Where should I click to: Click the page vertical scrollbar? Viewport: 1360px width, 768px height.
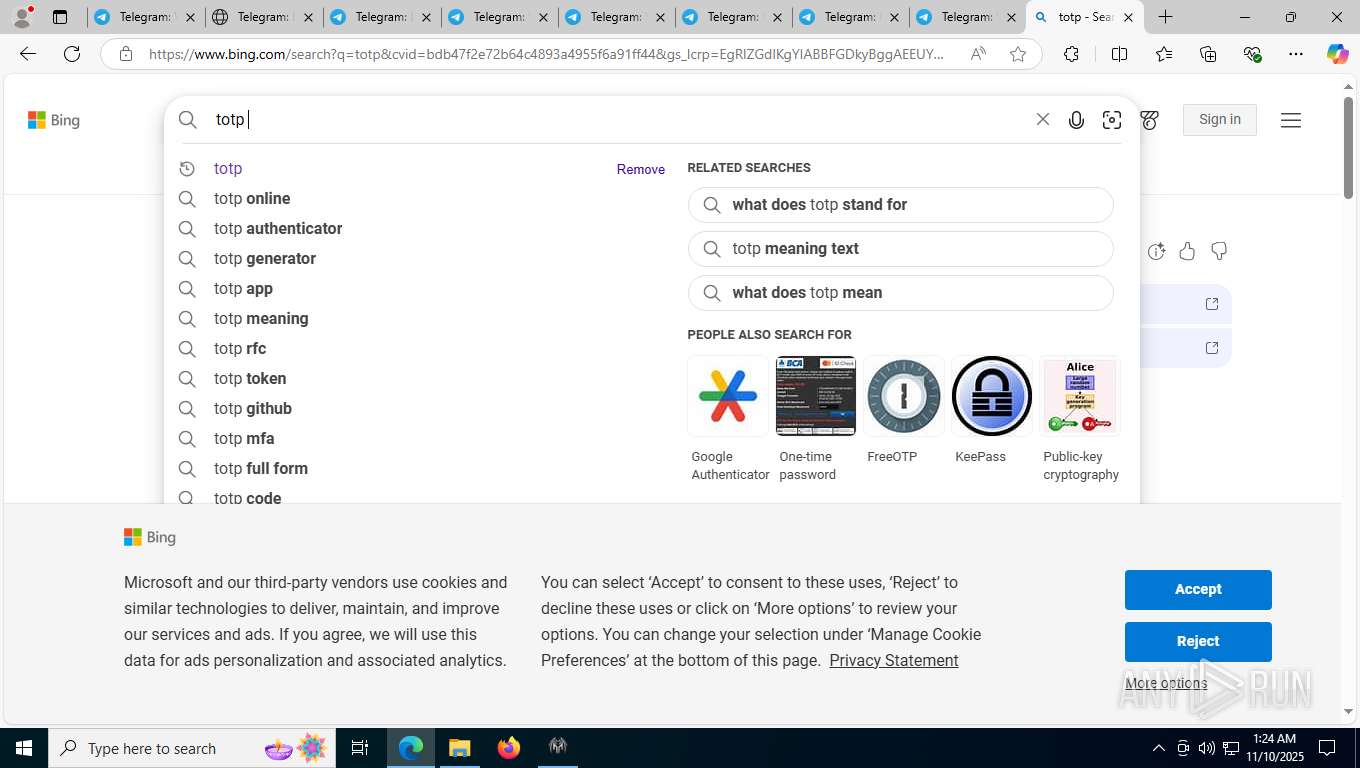1348,150
